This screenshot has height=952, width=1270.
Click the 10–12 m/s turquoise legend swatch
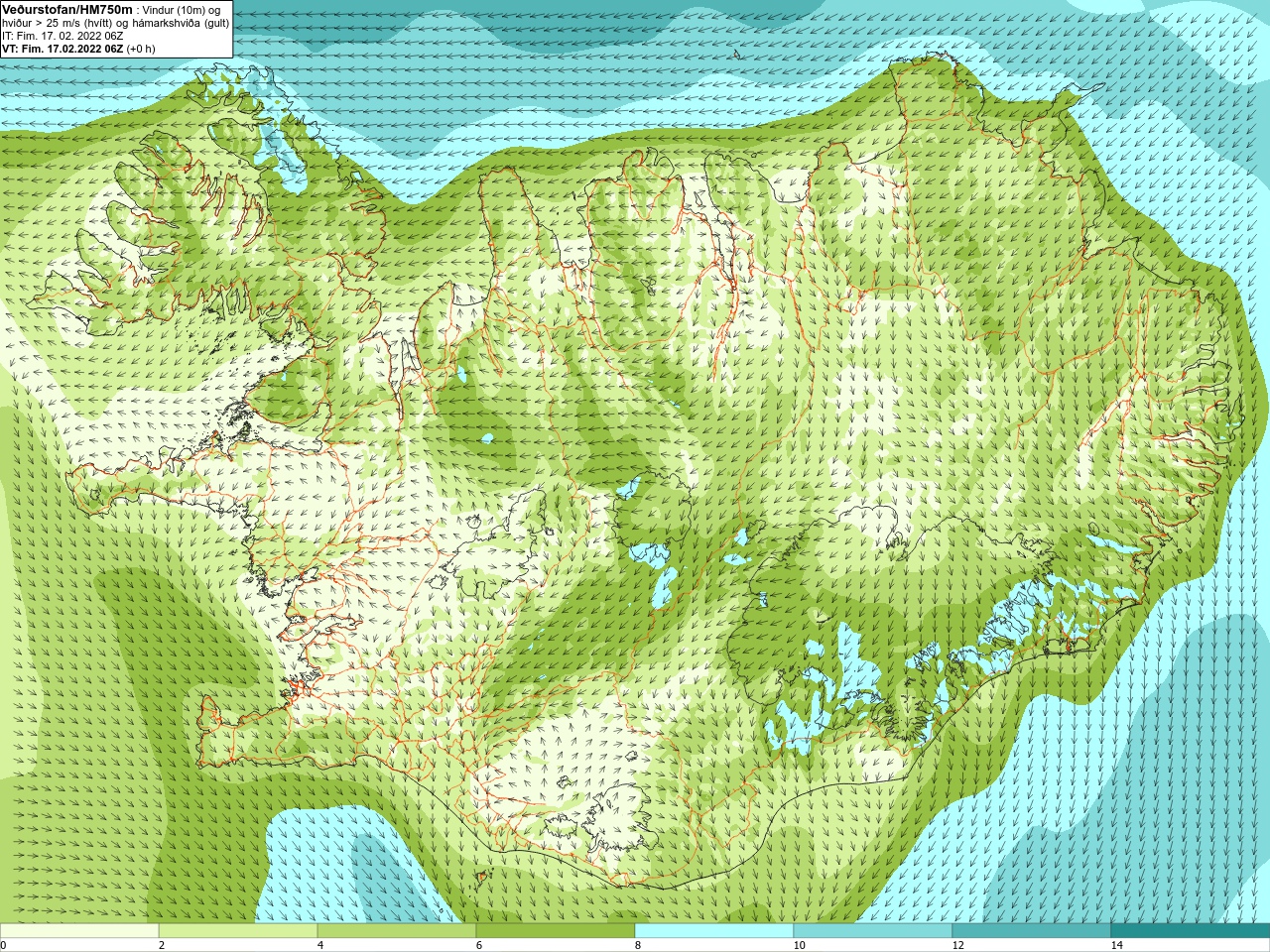[873, 931]
